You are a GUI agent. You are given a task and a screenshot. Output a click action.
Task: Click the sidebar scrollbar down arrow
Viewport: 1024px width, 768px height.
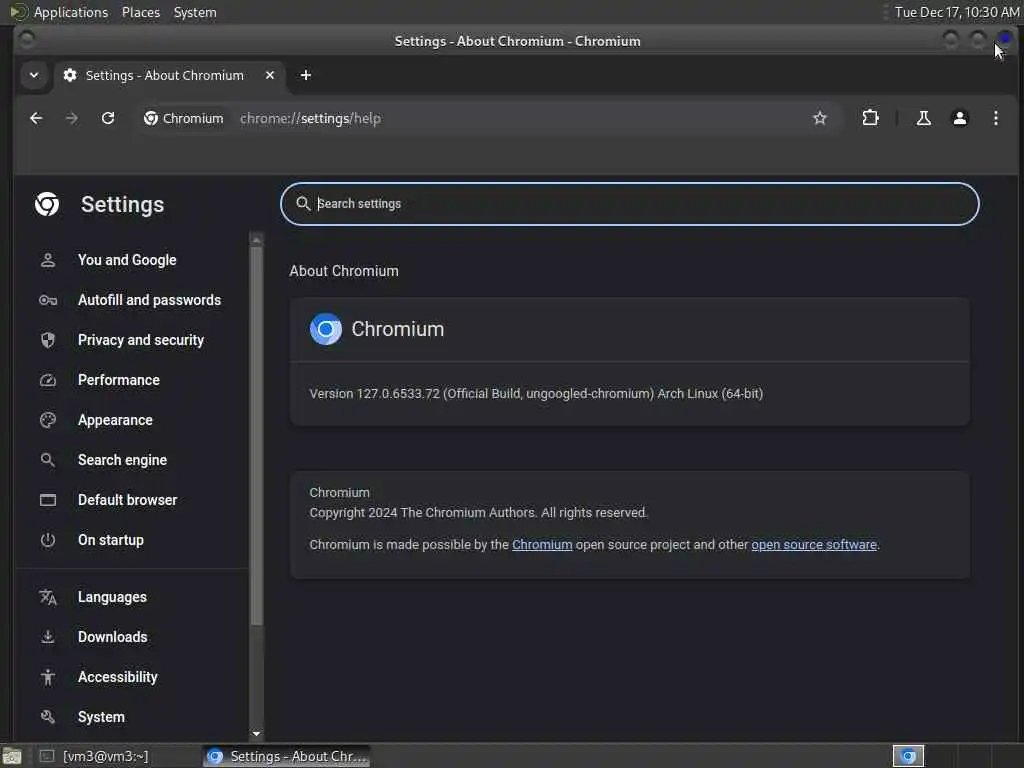pos(256,733)
